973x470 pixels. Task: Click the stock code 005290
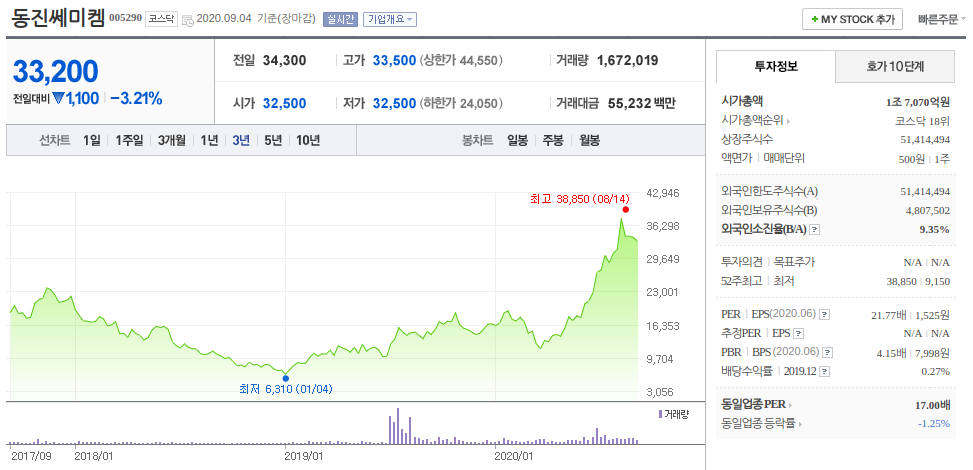pos(125,18)
